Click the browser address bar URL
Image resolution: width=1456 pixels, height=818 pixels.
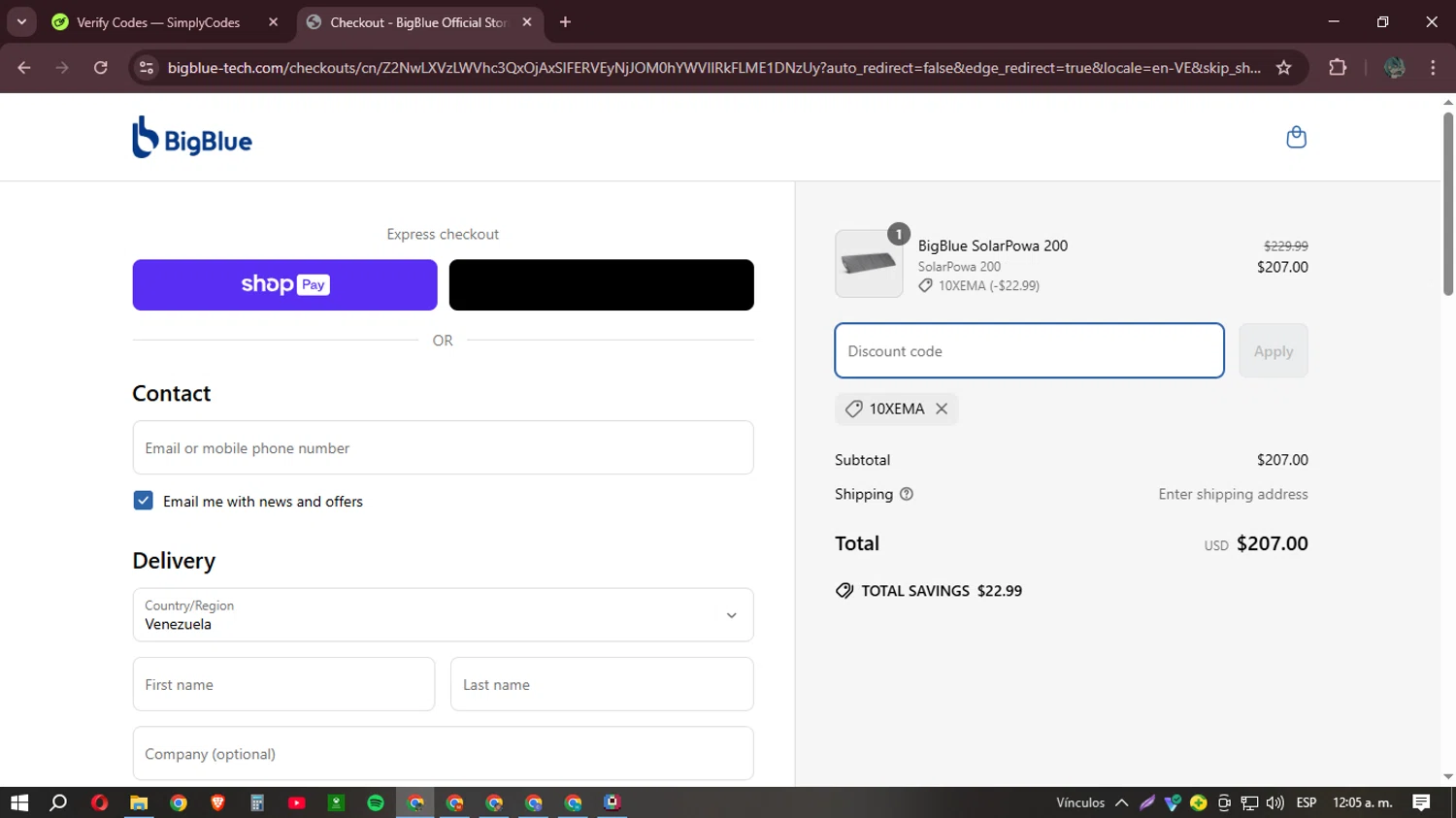coord(713,67)
